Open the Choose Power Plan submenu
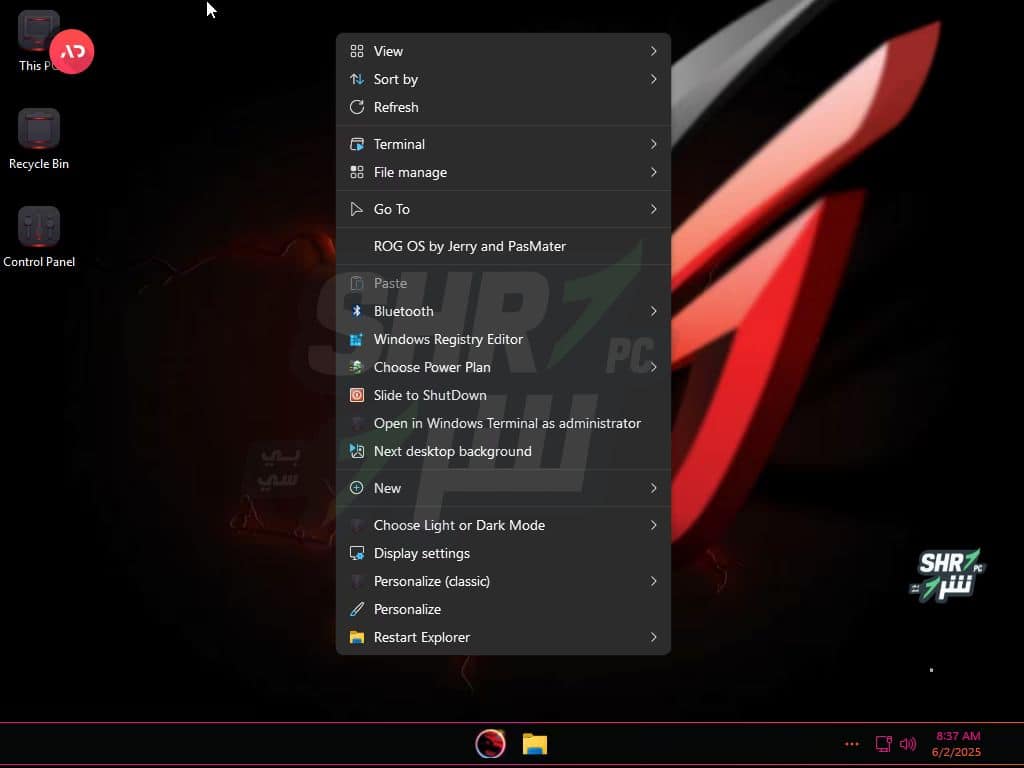The width and height of the screenshot is (1024, 768). coord(432,367)
